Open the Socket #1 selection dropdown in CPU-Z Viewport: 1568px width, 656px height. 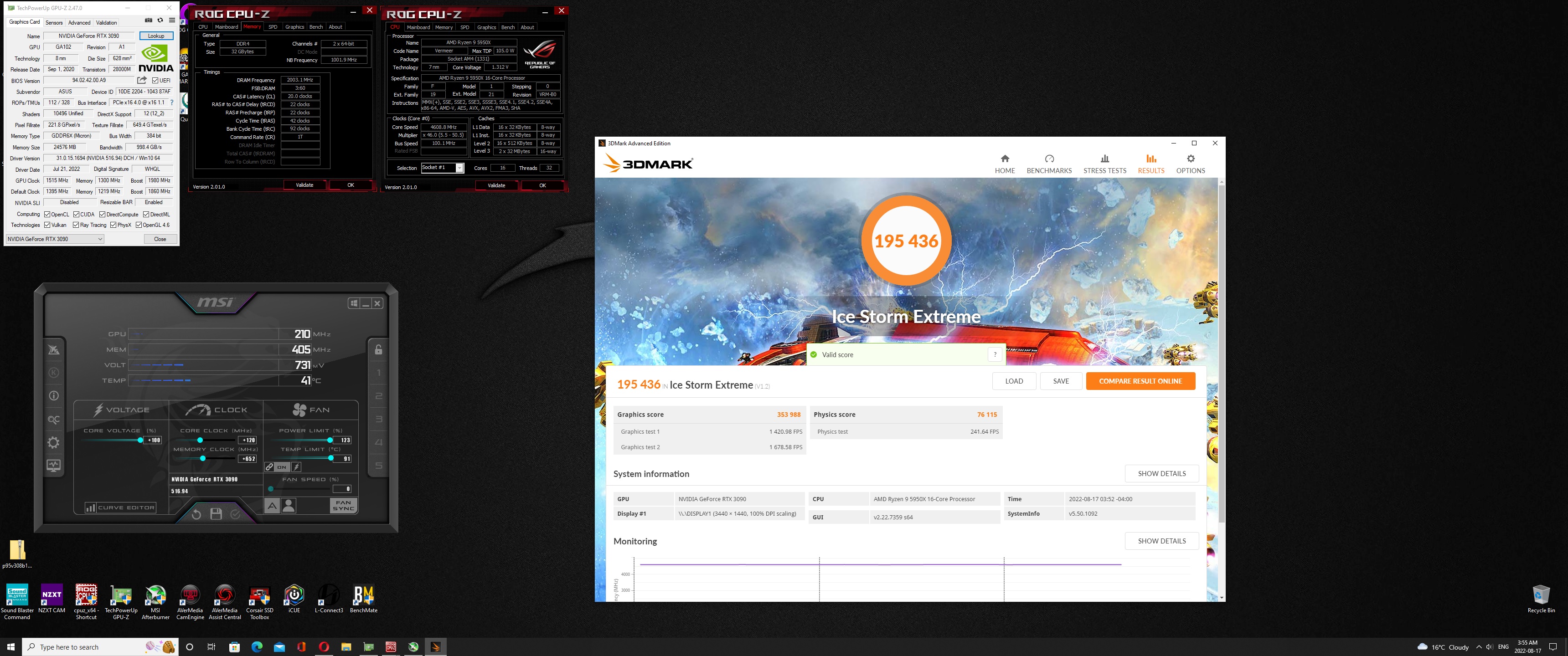point(443,168)
